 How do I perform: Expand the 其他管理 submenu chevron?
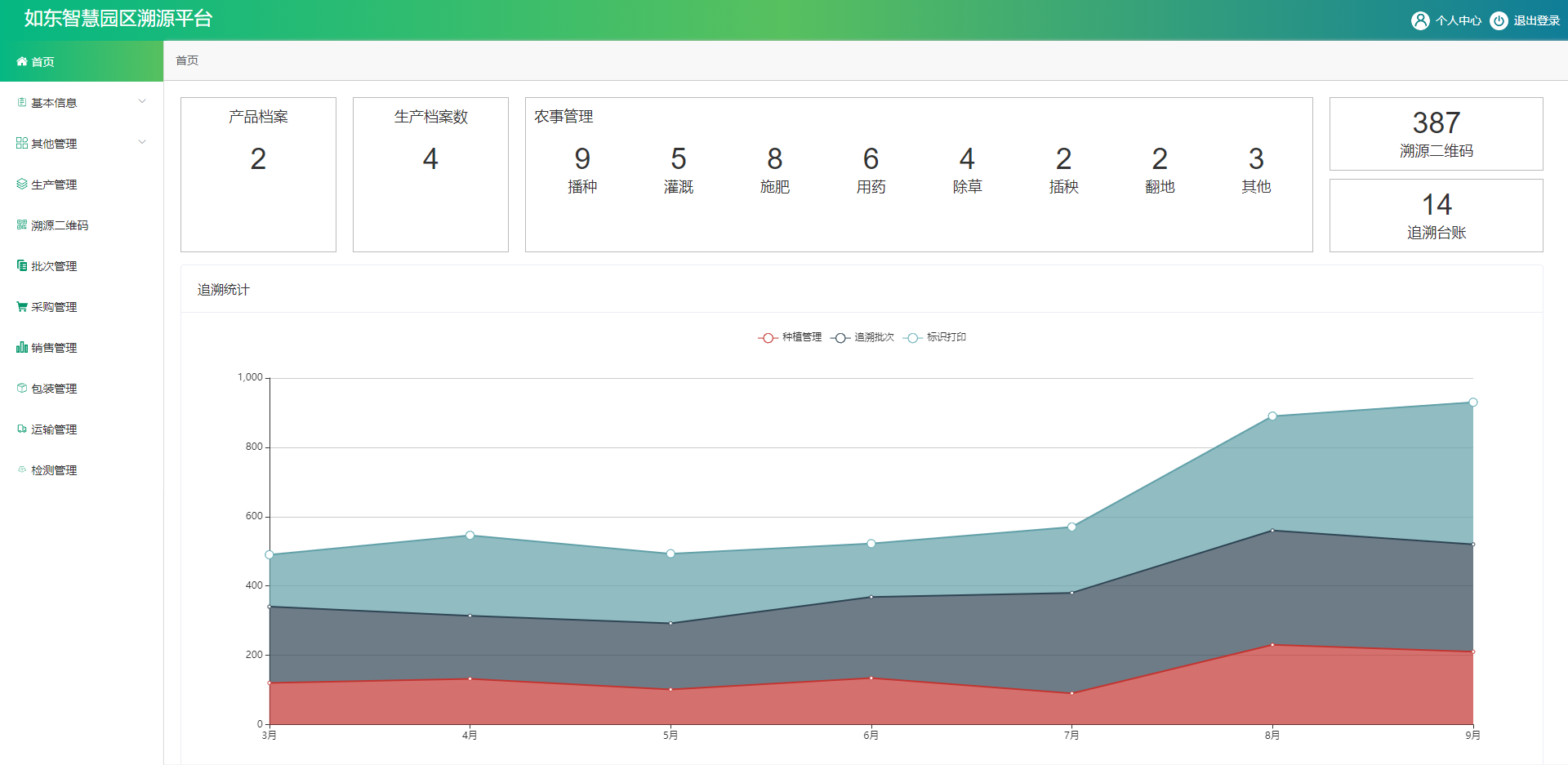[x=142, y=142]
